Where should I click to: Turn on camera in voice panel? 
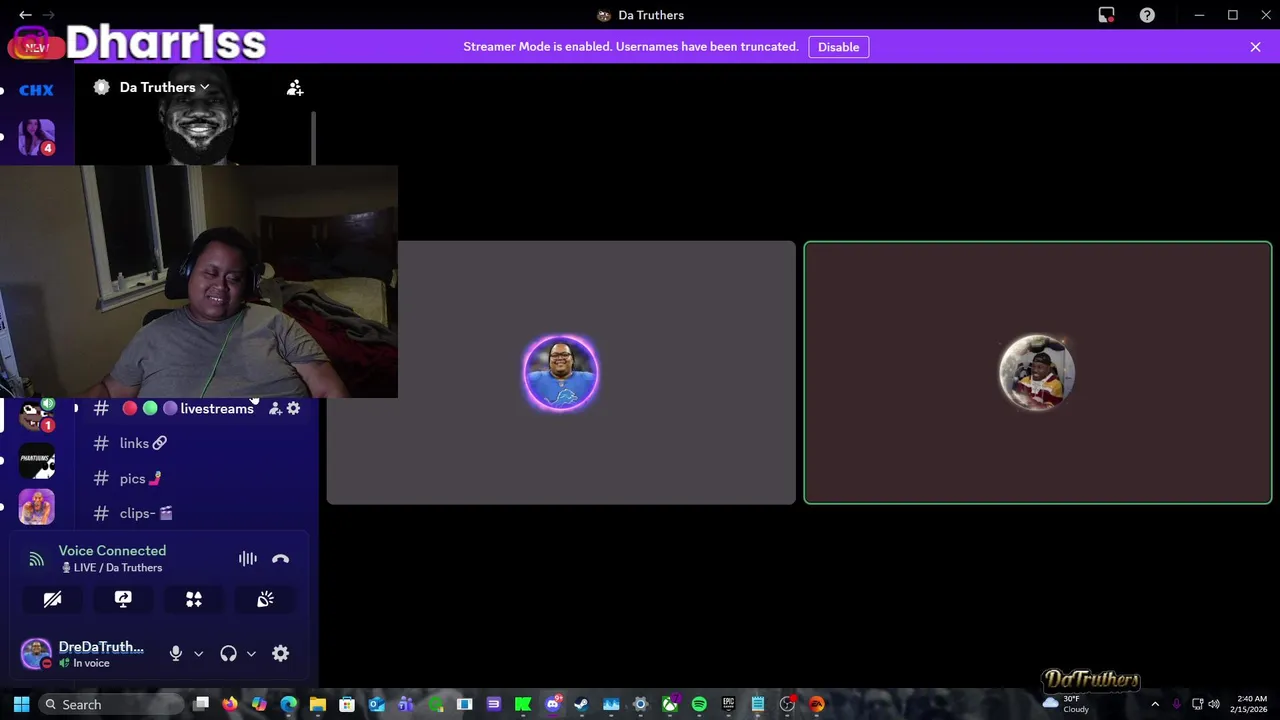point(52,599)
